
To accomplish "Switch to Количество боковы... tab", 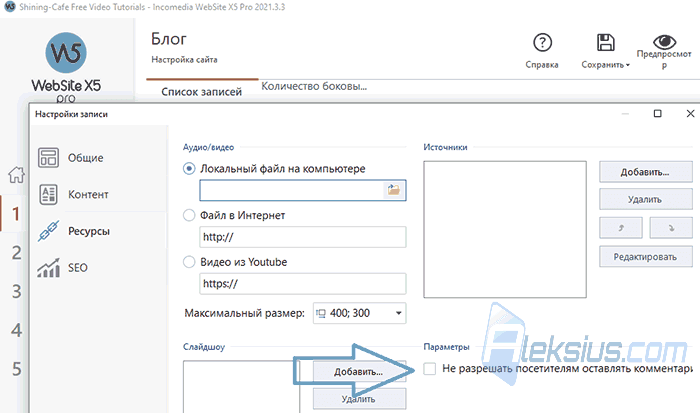I will [x=314, y=86].
